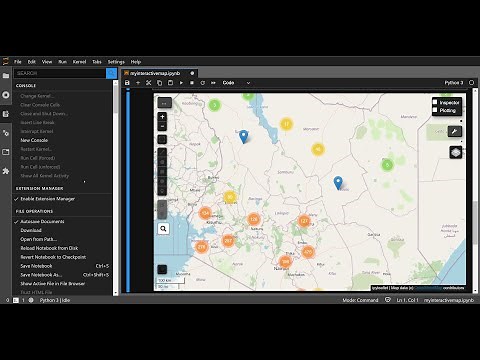Click the orange cluster marker labeled 127
This screenshot has height=360, width=480.
[x=304, y=221]
